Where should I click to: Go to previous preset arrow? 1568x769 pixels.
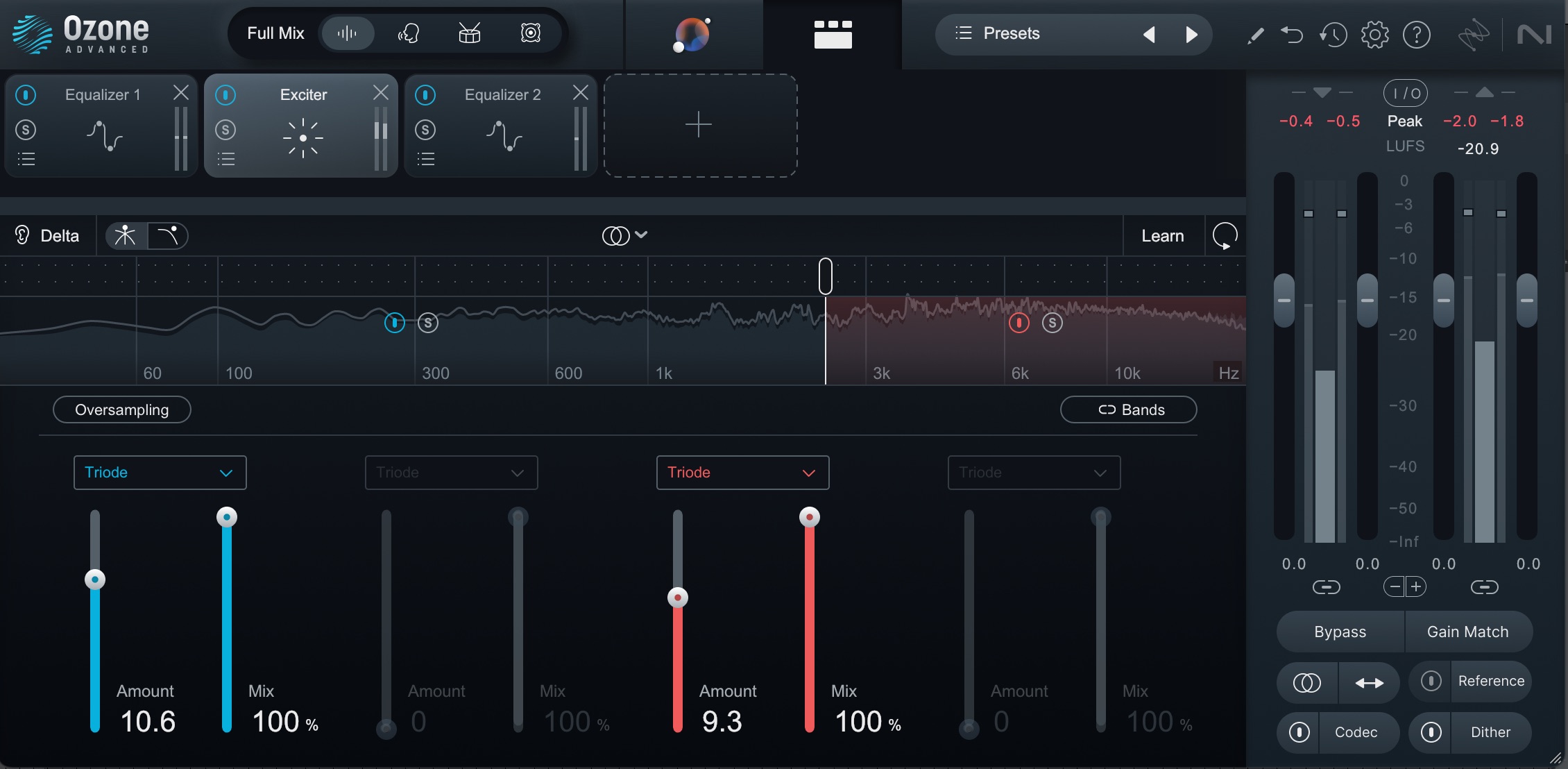pyautogui.click(x=1149, y=35)
